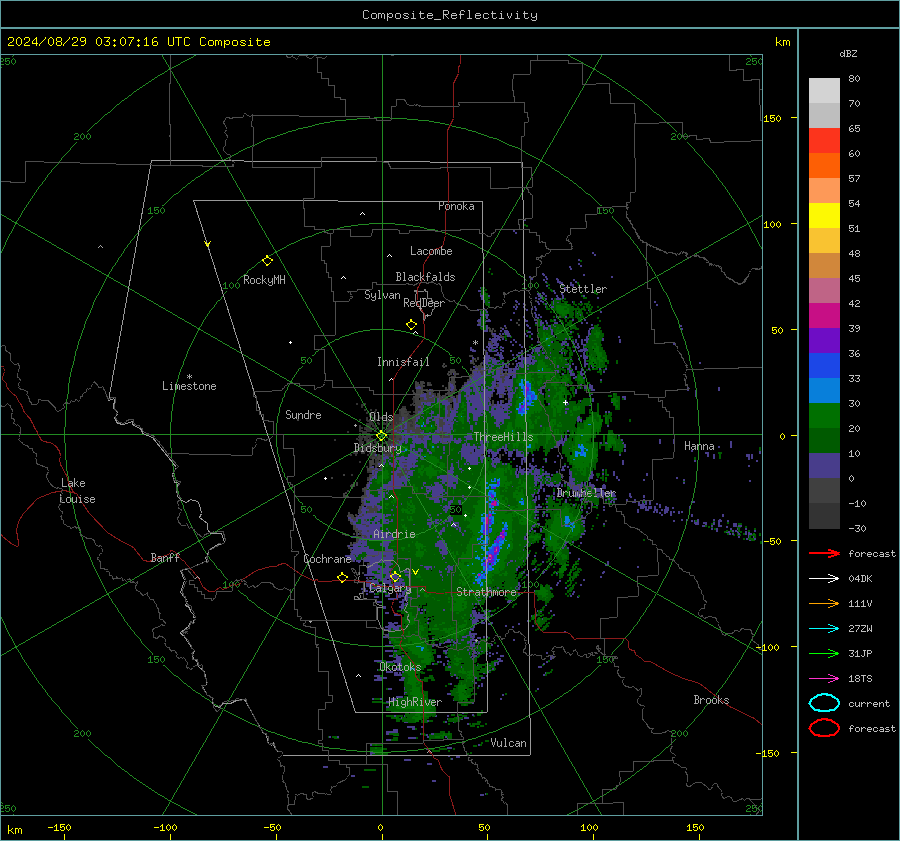Viewport: 900px width, 841px height.
Task: Click the Vulcan town label
Action: 509,743
